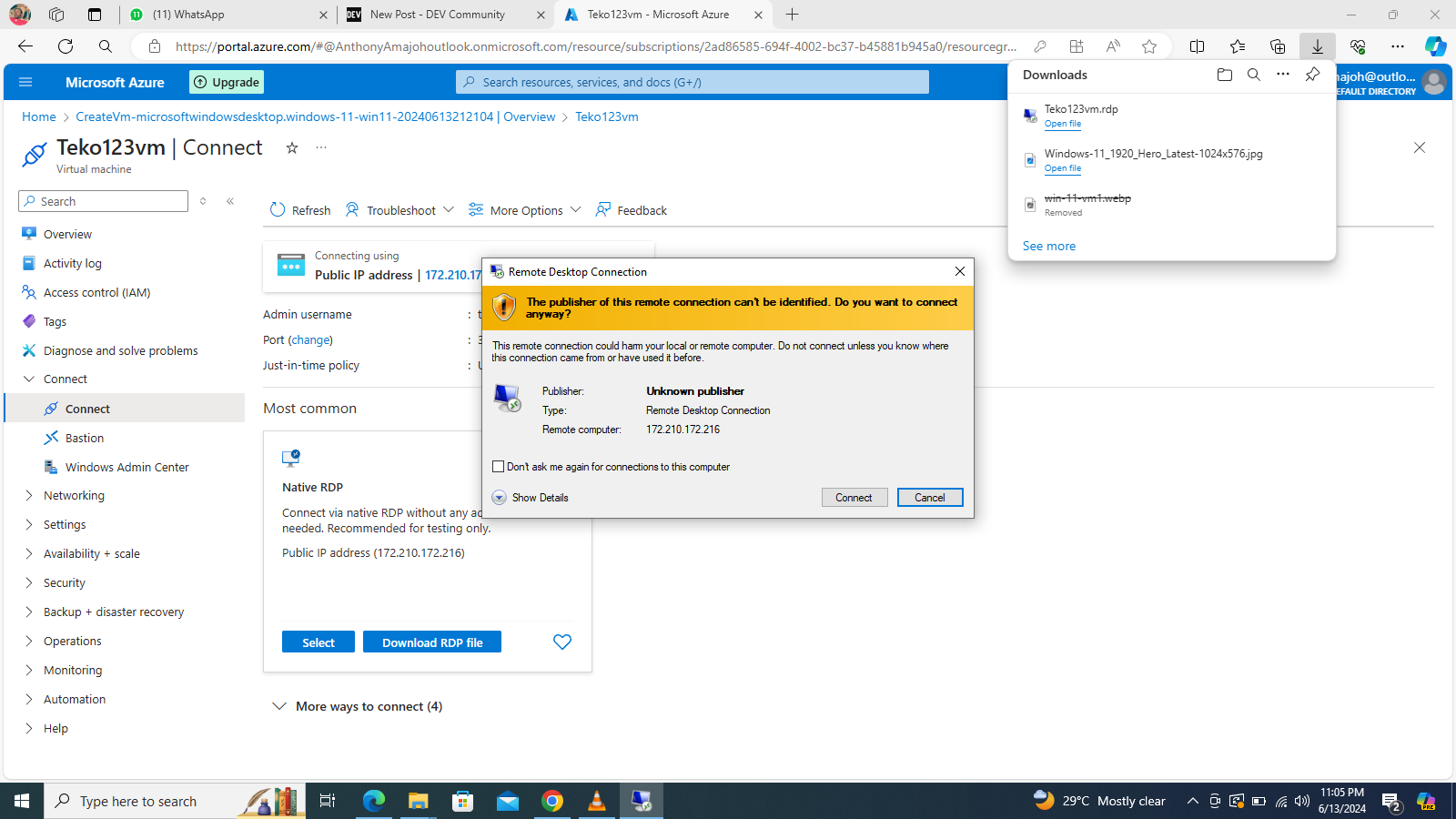Open Edge settings and more menu
The image size is (1456, 819).
pos(1398,46)
